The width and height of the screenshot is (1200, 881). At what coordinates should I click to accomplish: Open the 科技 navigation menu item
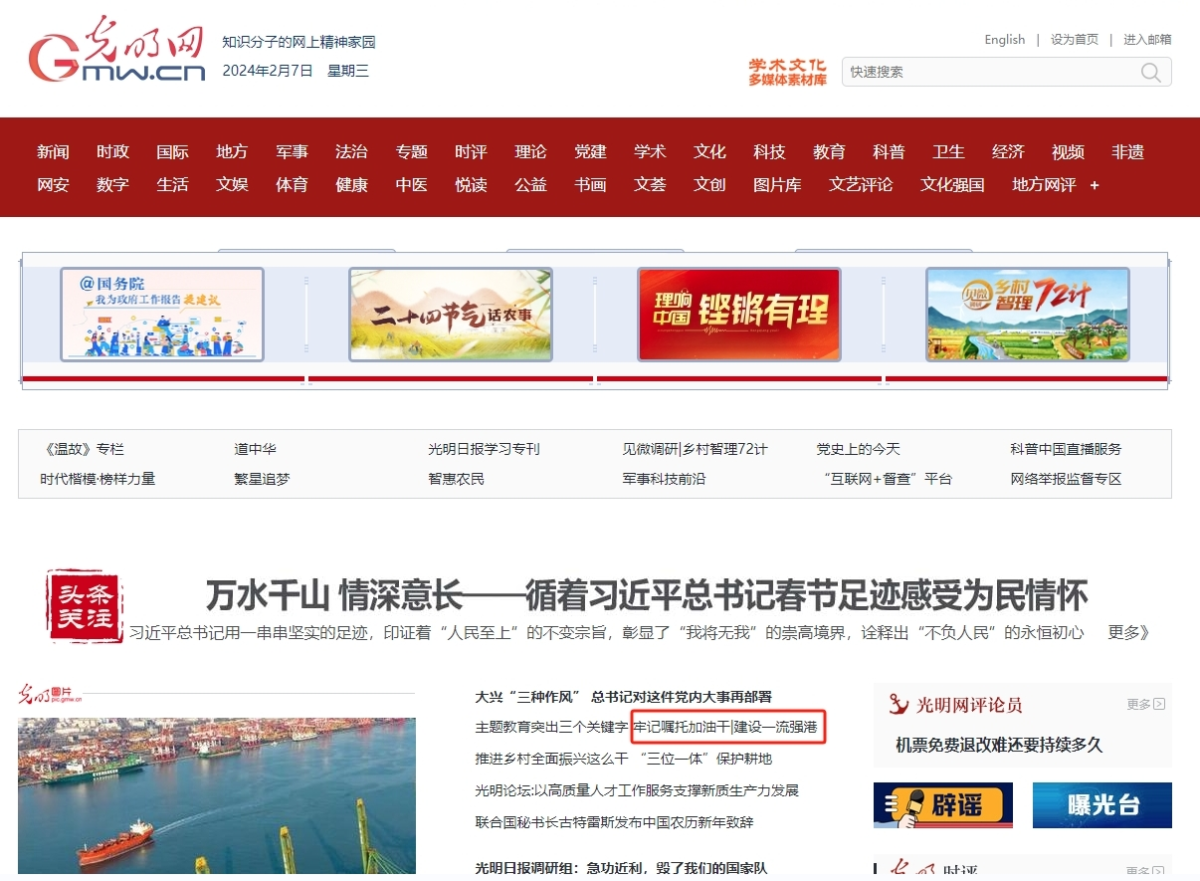pyautogui.click(x=769, y=152)
